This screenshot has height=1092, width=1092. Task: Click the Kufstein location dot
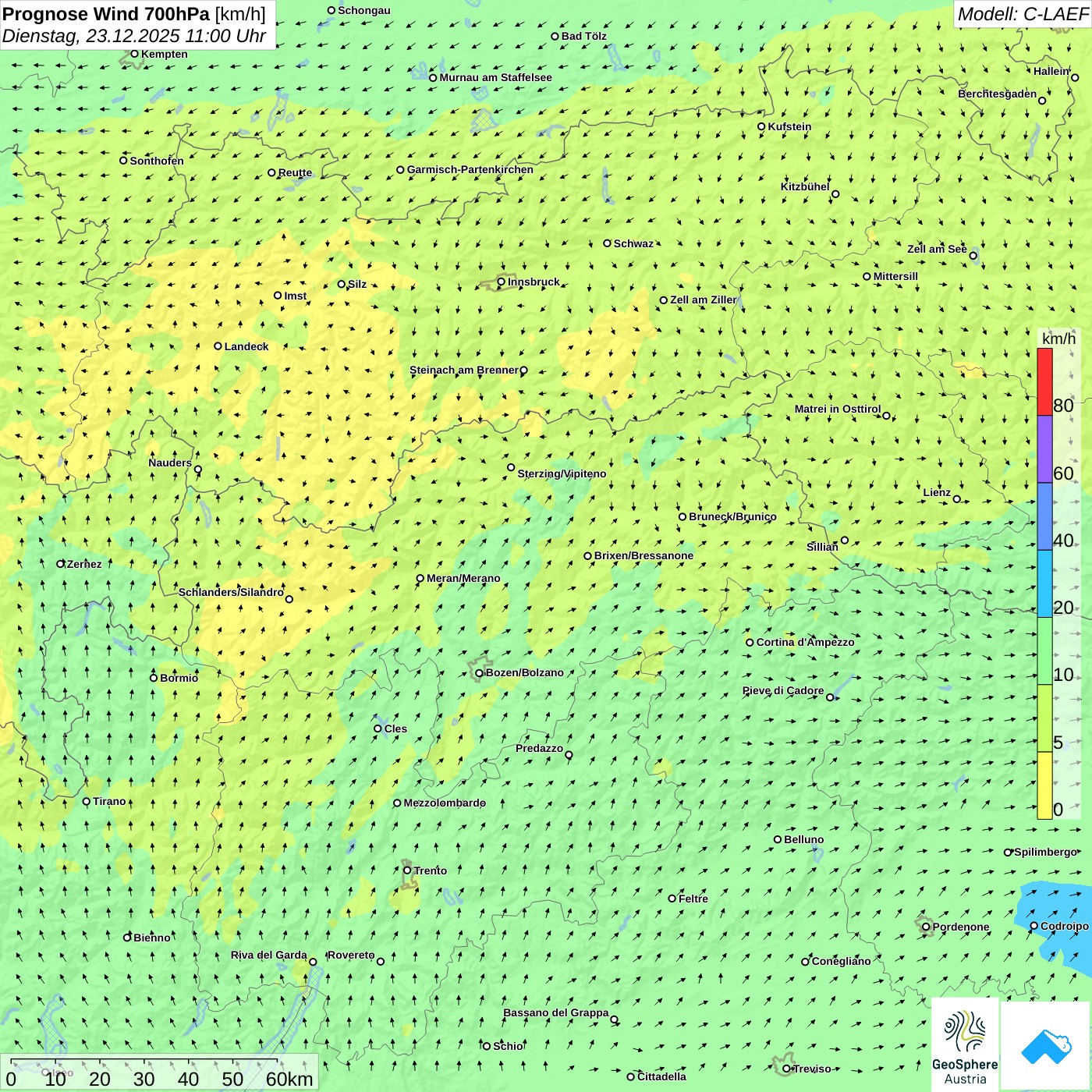pyautogui.click(x=762, y=126)
